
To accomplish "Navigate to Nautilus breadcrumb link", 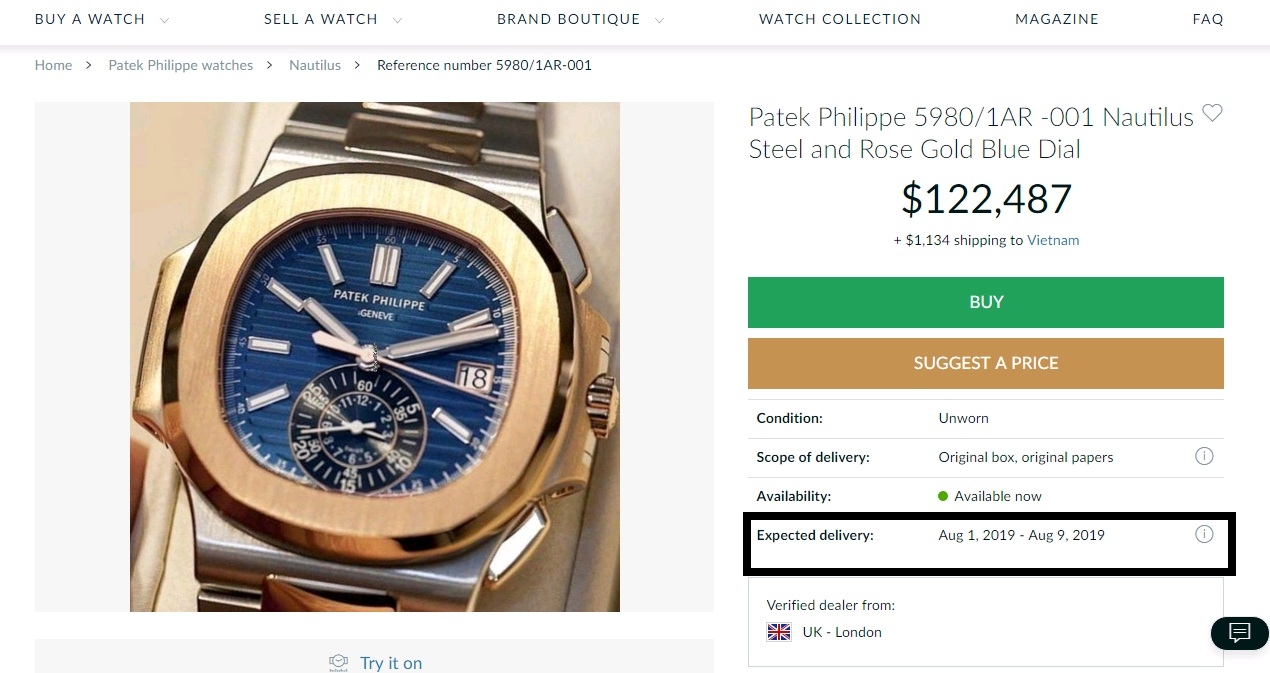I will tap(315, 65).
